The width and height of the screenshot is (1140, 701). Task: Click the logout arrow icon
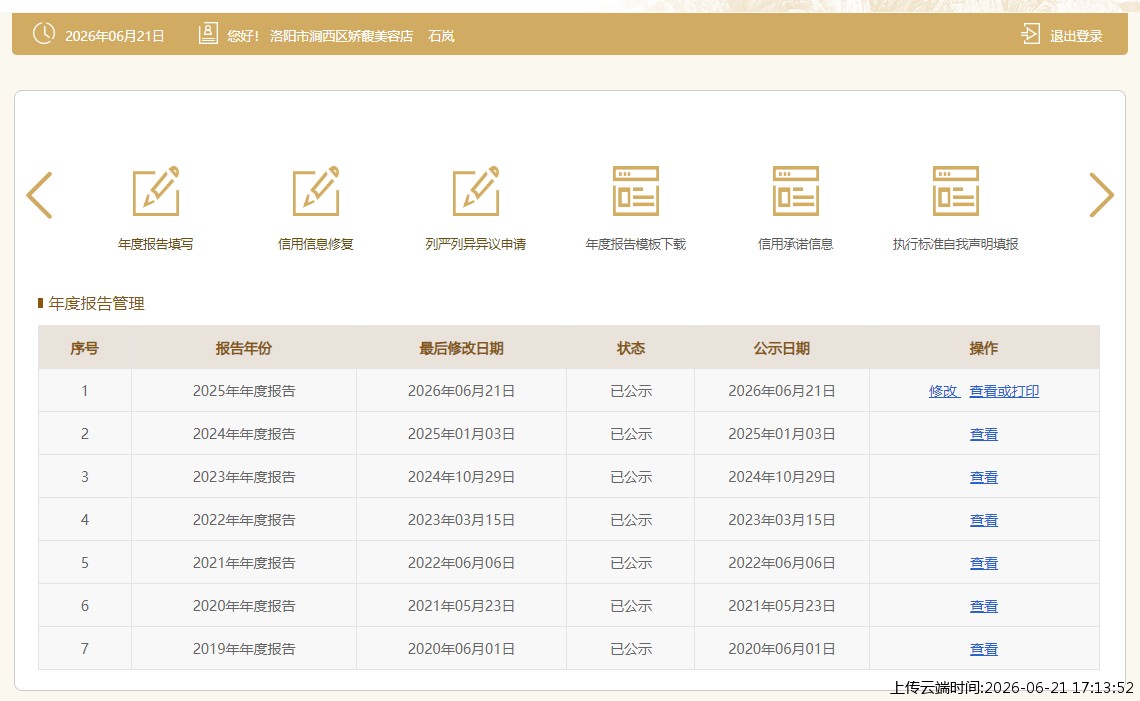coord(1030,33)
